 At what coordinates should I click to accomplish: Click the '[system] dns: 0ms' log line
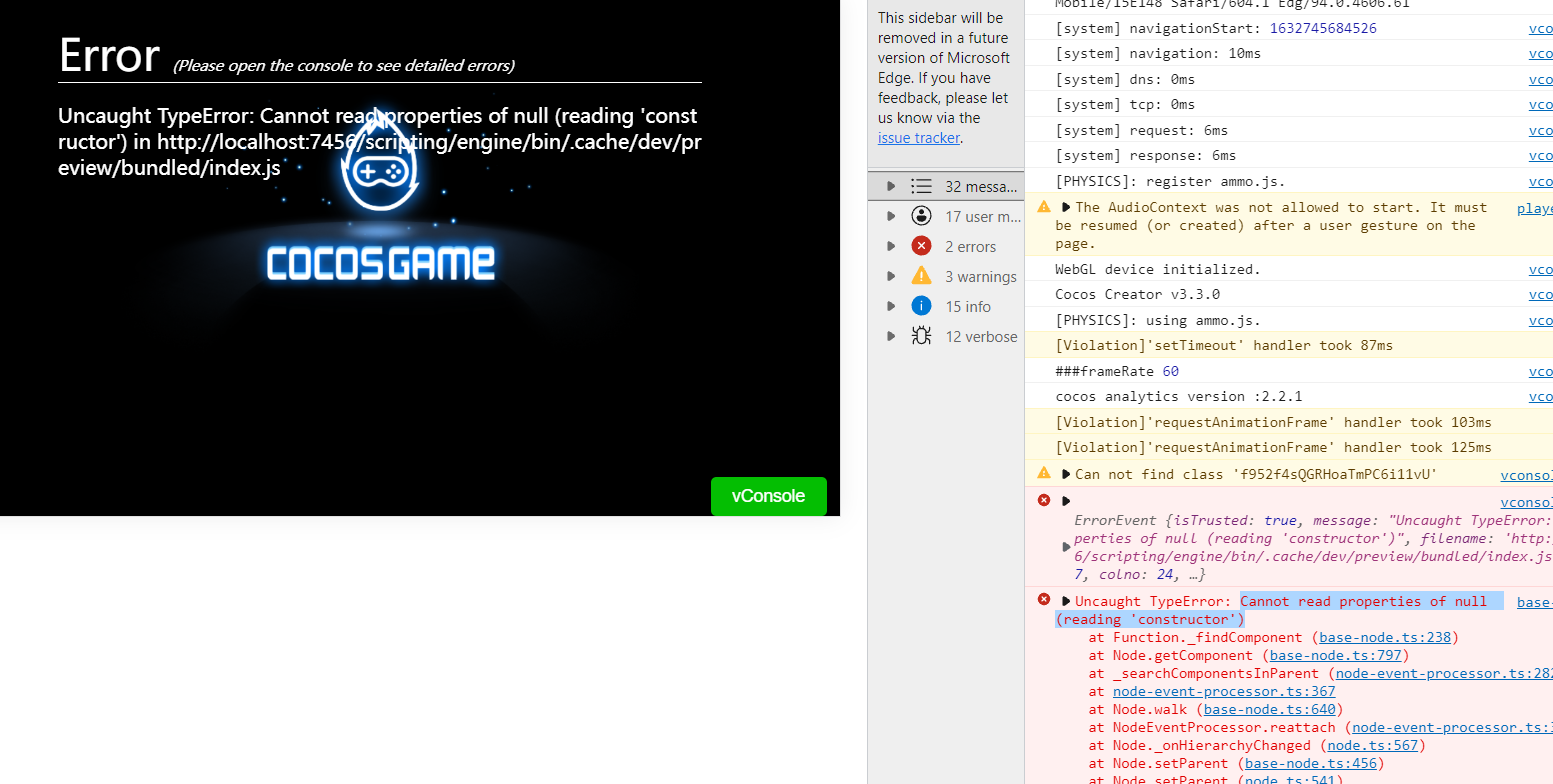pyautogui.click(x=1125, y=79)
